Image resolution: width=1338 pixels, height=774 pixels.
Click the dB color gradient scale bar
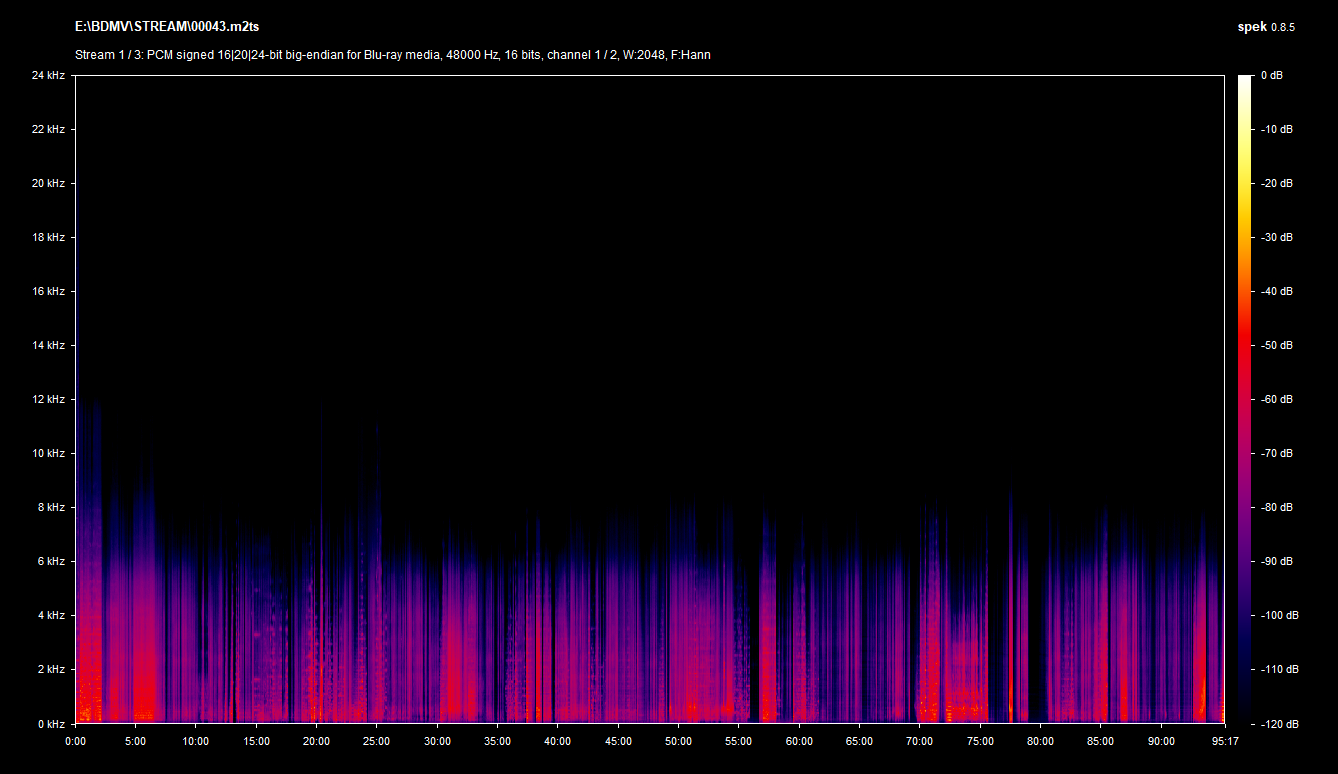[1244, 399]
